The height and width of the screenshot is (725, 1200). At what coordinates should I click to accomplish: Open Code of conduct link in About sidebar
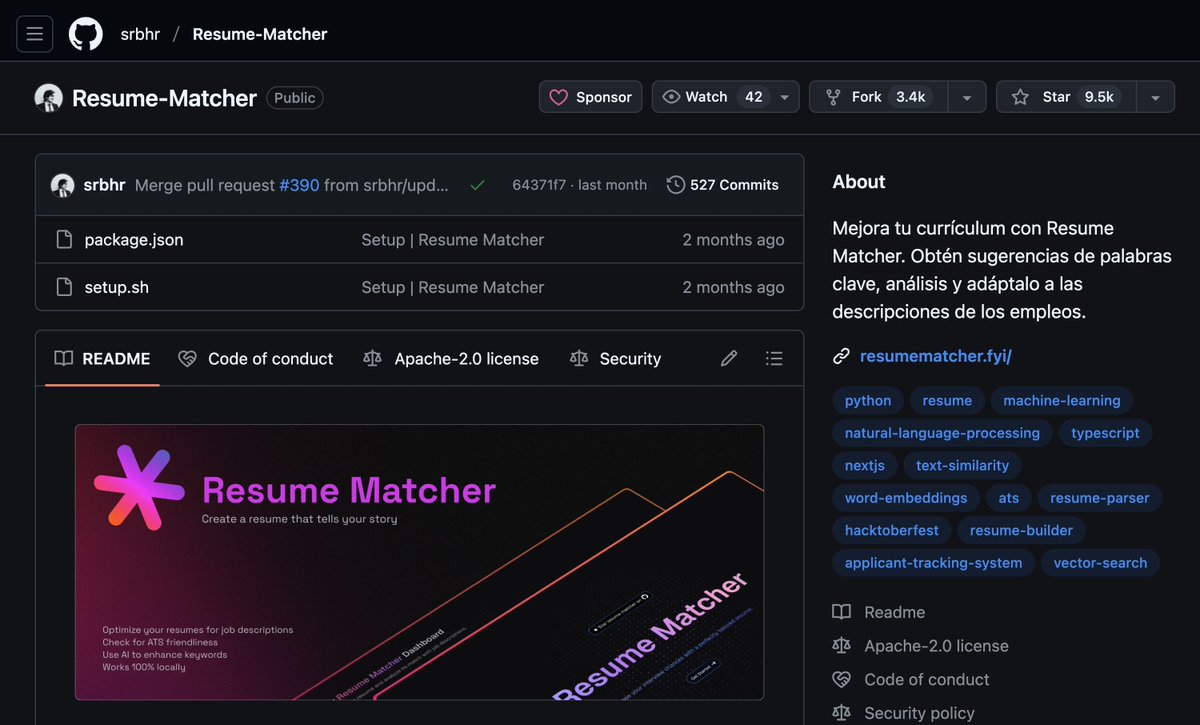pos(911,679)
